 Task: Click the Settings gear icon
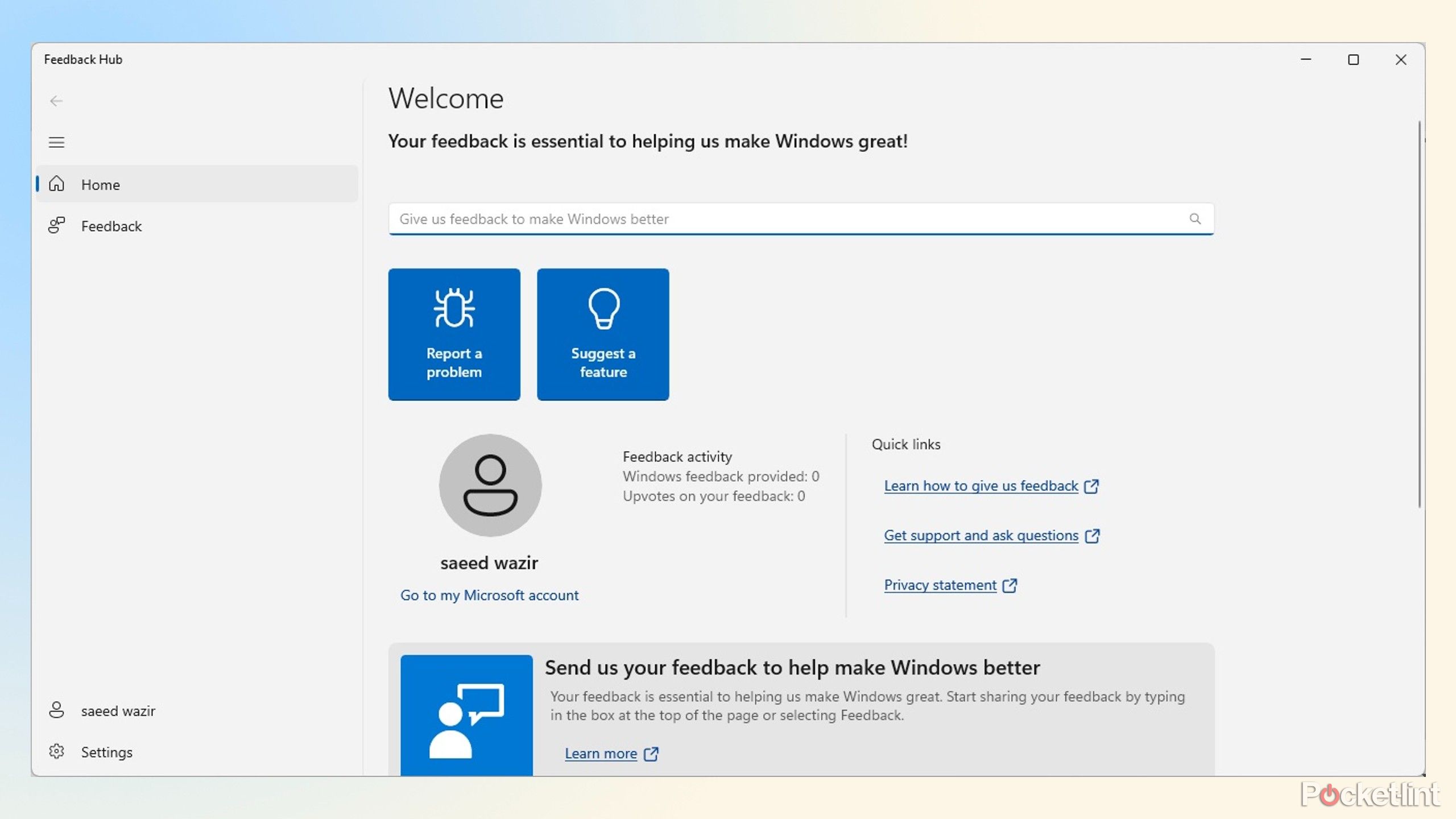click(57, 752)
